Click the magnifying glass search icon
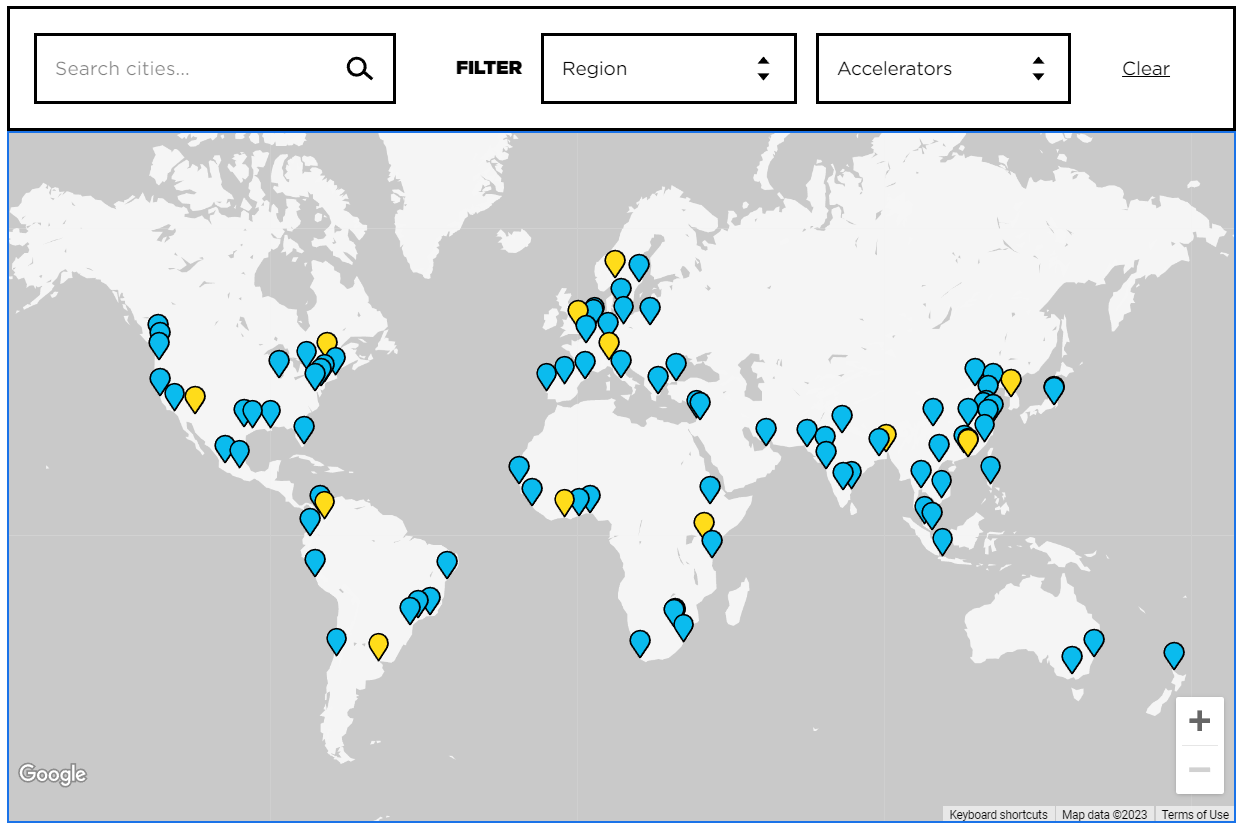The width and height of the screenshot is (1245, 827). 359,69
